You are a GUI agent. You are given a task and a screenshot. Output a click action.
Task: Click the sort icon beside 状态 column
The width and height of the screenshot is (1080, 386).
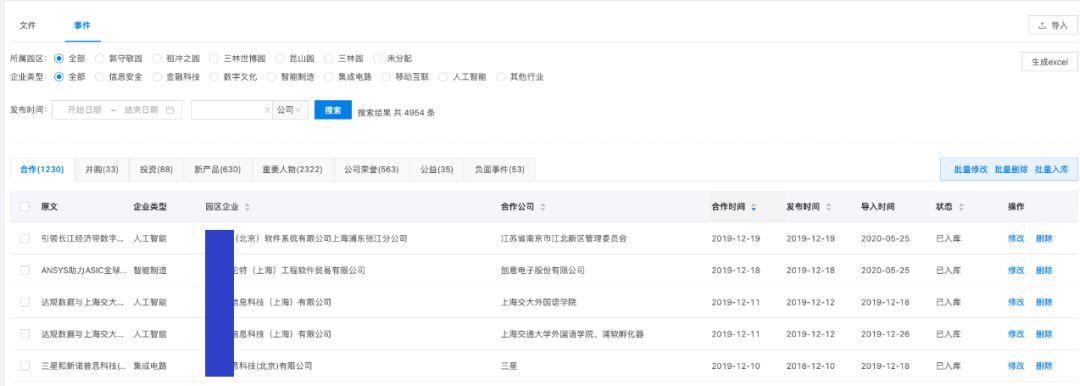[x=961, y=207]
